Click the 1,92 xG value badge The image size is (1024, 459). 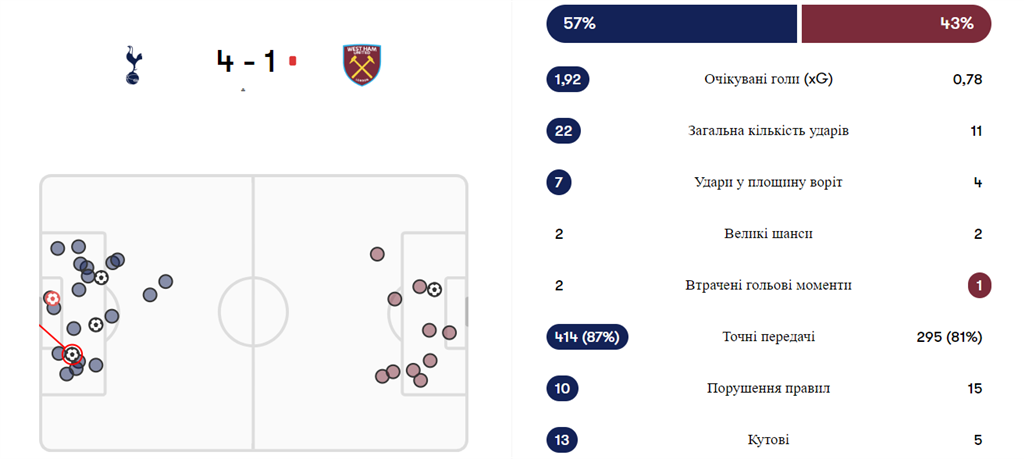point(568,80)
